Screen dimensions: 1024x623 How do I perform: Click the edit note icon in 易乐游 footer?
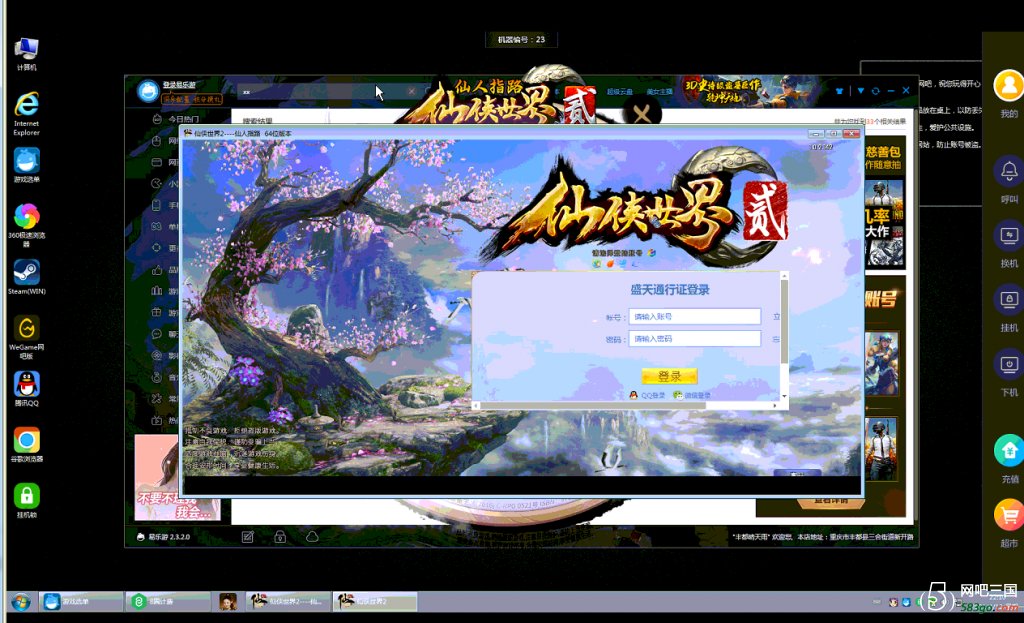pos(248,537)
